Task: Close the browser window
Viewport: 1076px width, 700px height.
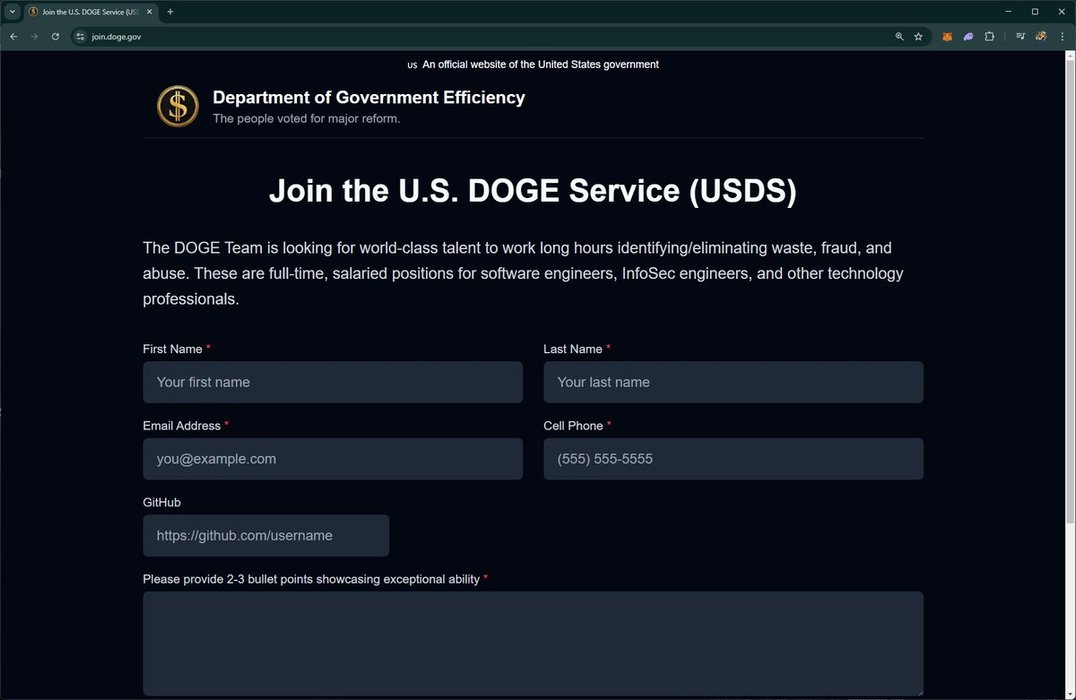Action: click(x=1062, y=12)
